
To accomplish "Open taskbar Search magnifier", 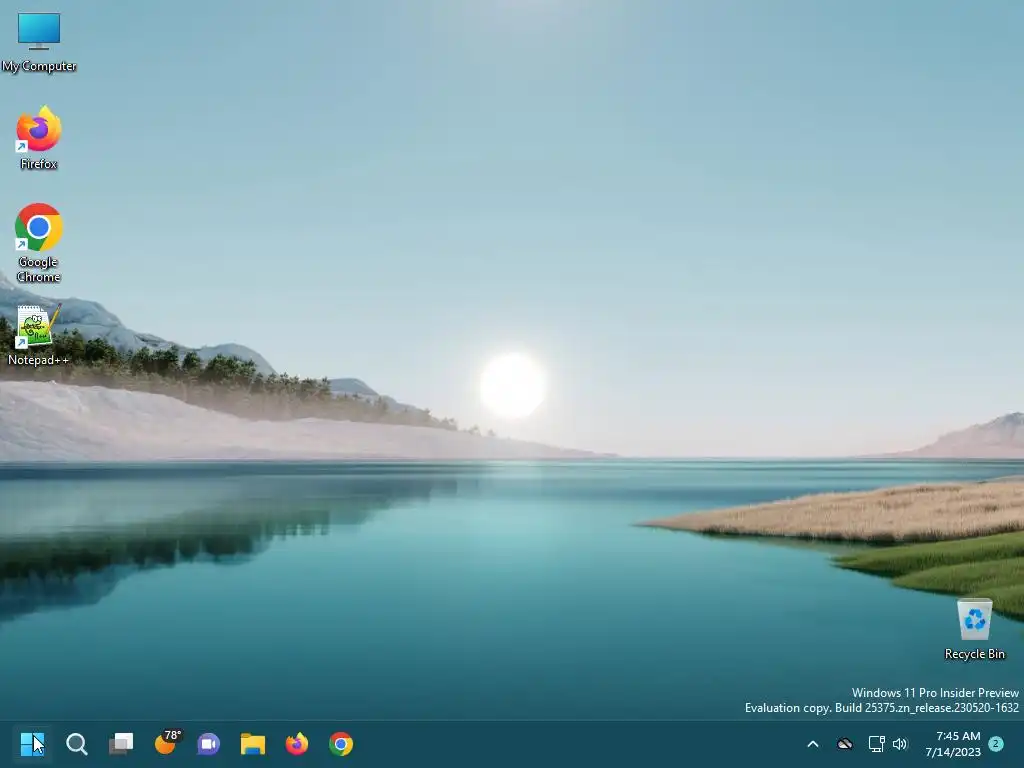I will tap(76, 744).
